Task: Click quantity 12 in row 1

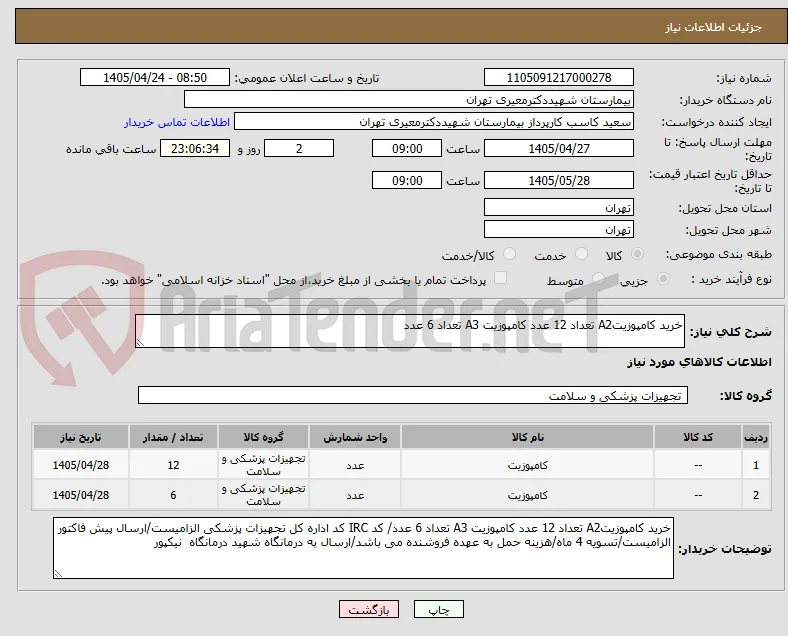Action: point(173,465)
